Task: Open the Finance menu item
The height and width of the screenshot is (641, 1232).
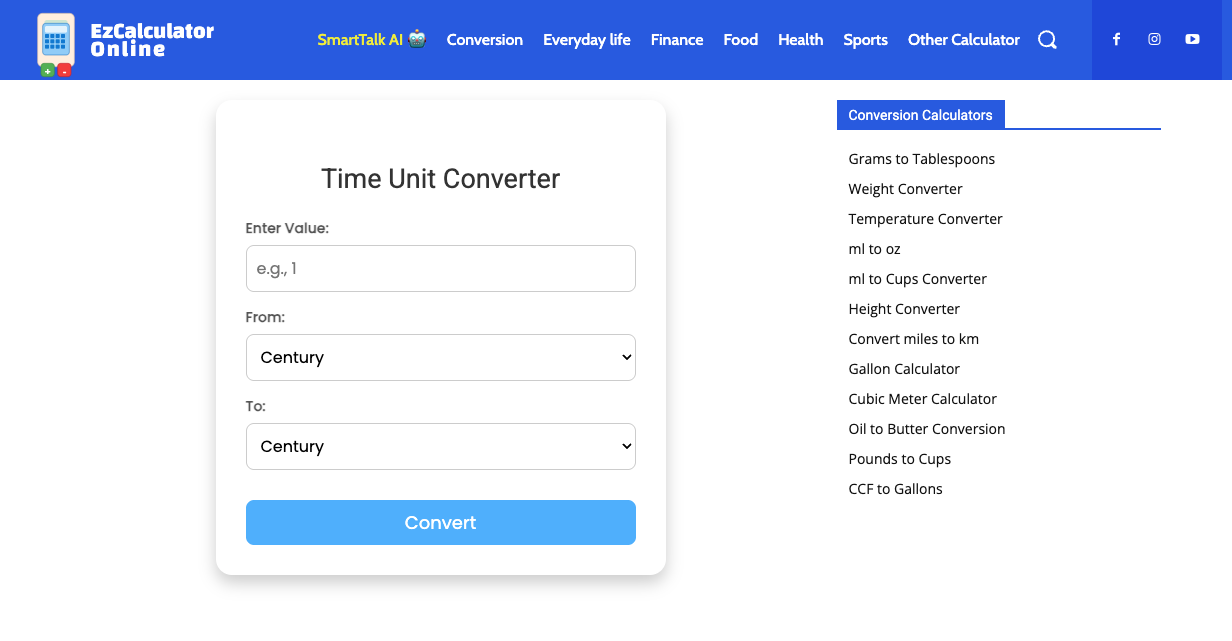Action: (677, 40)
